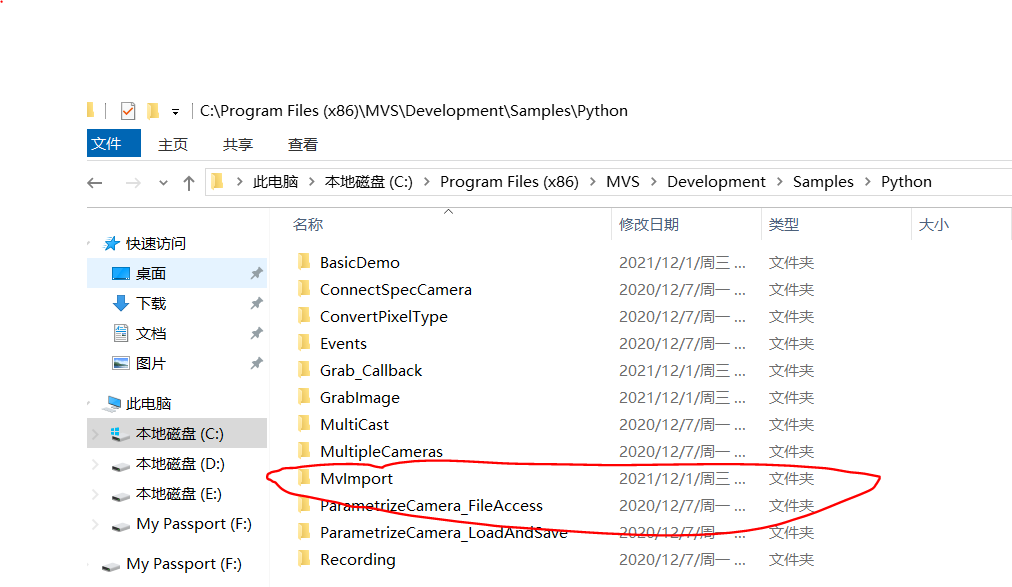Viewport: 1012px width, 587px height.
Task: Navigate to Development via the breadcrumb
Action: click(716, 181)
